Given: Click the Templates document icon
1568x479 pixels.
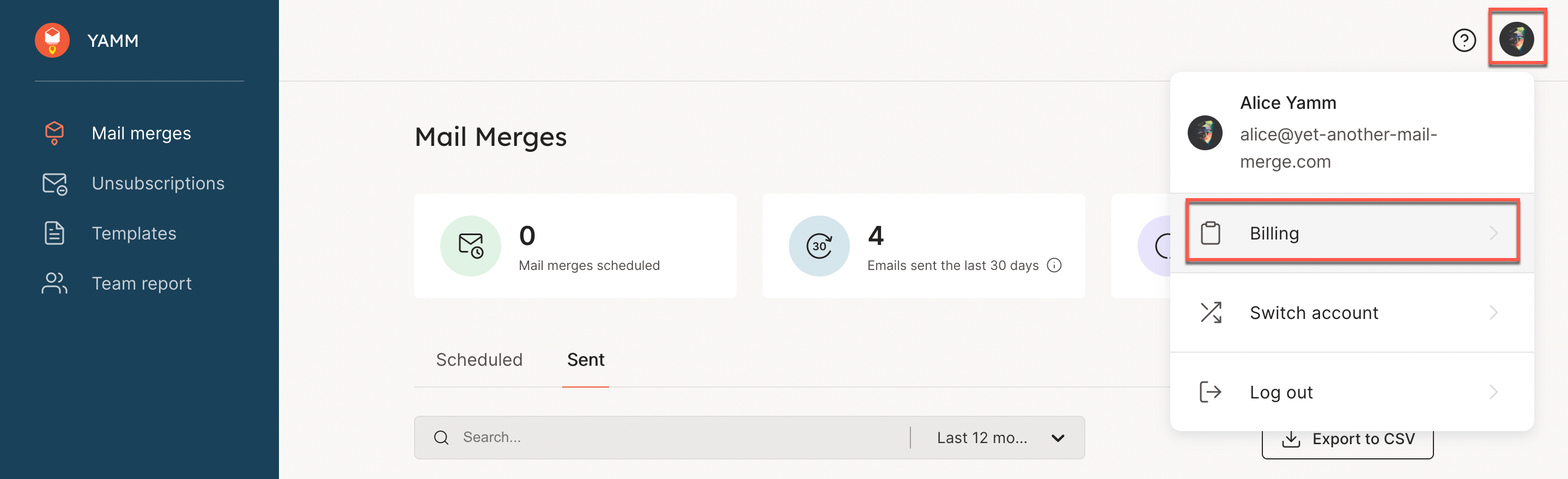Looking at the screenshot, I should [54, 234].
